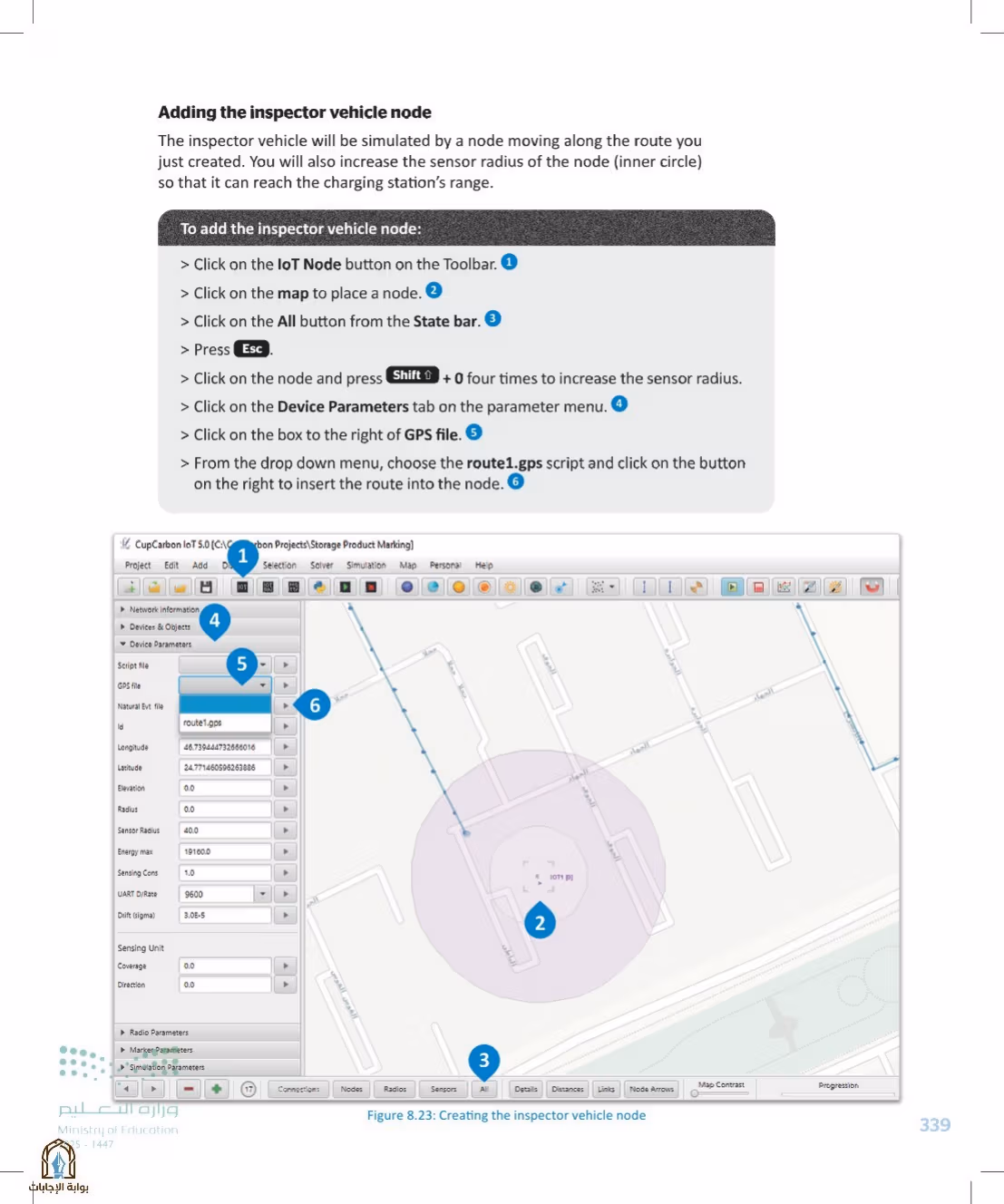1004x1204 pixels.
Task: Toggle the Distances button in state bar
Action: tap(568, 1089)
